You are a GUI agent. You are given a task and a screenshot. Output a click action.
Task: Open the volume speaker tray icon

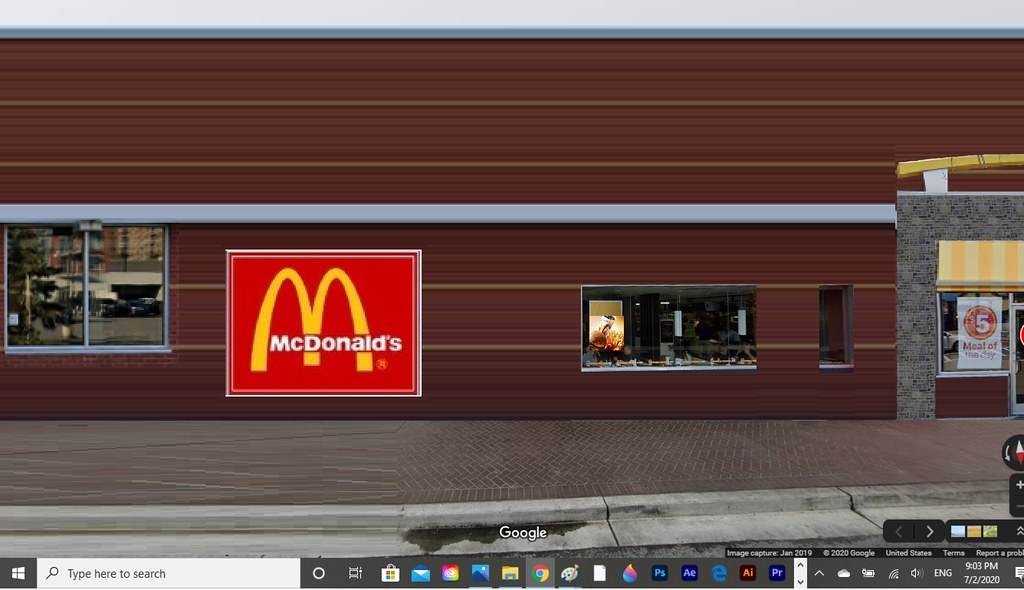point(917,573)
